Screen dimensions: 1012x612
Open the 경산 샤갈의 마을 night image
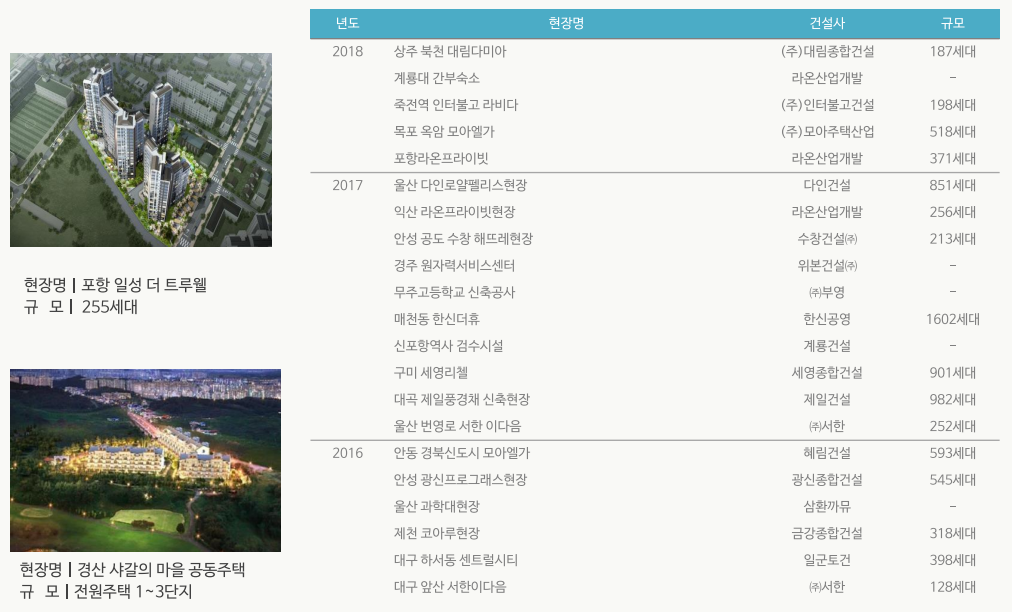pos(145,460)
